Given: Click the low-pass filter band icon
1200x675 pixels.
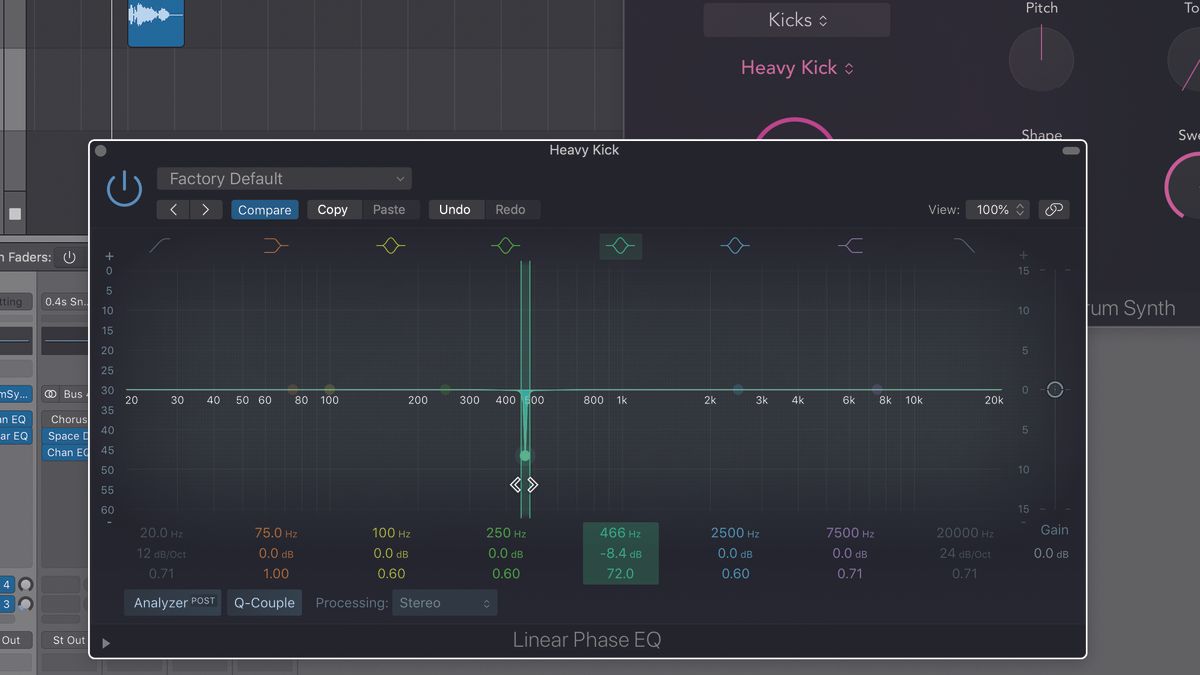Looking at the screenshot, I should 965,245.
